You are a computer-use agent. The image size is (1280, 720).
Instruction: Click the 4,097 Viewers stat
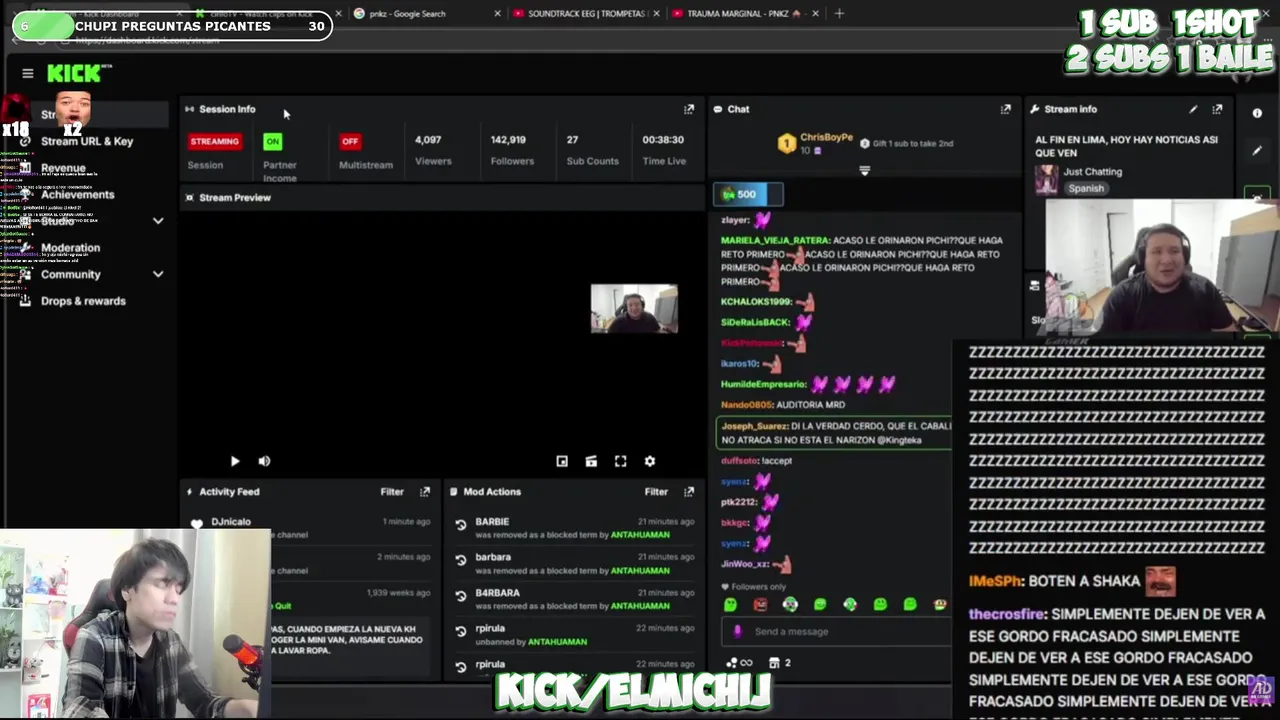coord(433,150)
